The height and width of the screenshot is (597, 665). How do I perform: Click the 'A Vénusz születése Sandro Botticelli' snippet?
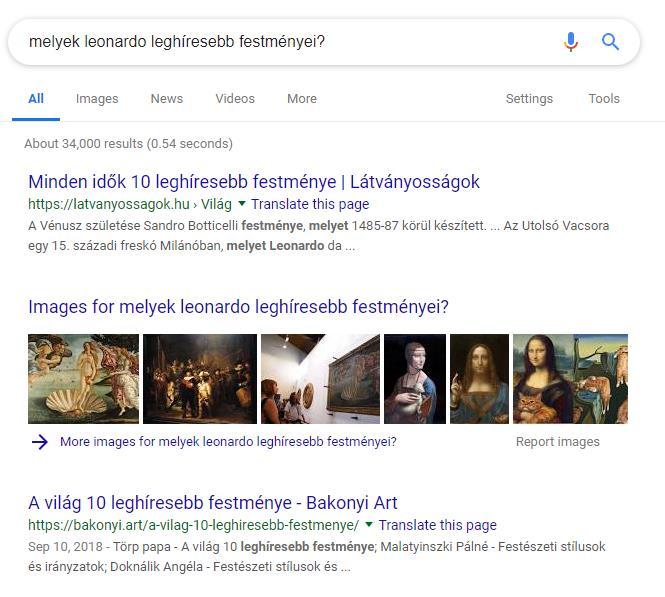coord(319,236)
